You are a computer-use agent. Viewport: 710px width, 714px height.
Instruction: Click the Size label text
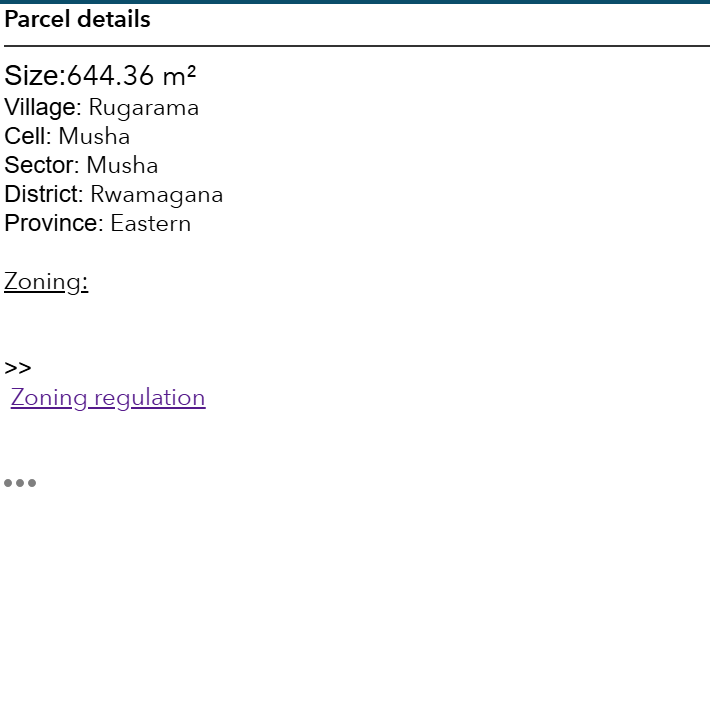click(x=33, y=76)
